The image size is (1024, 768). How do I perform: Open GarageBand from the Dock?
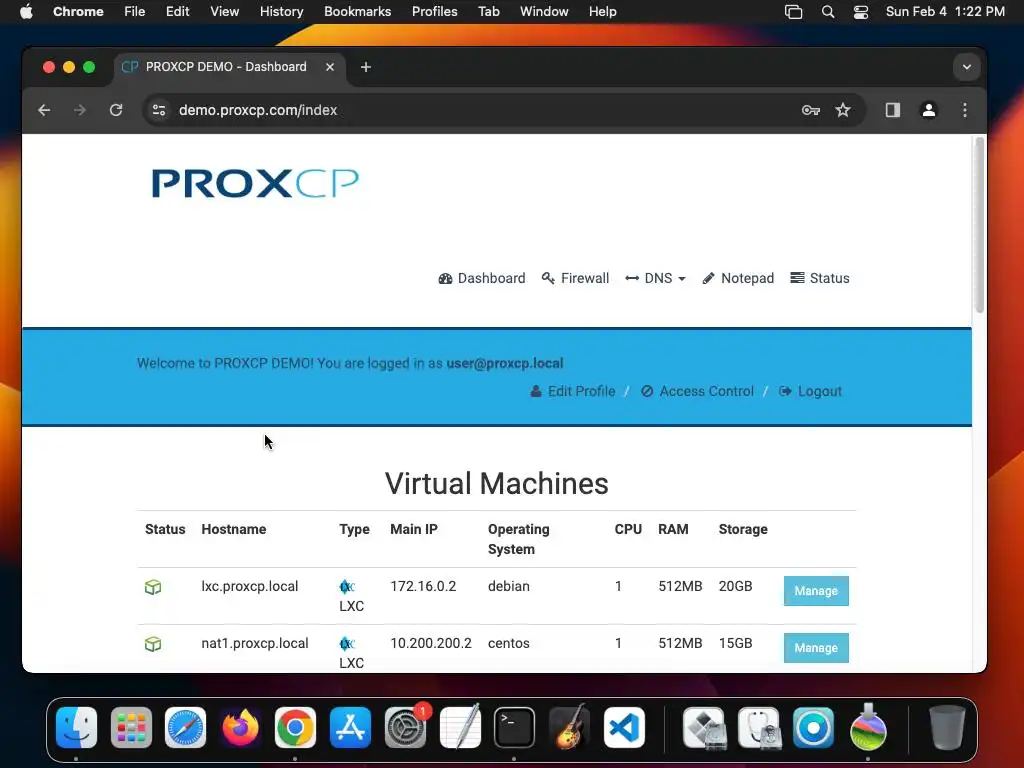pos(569,728)
